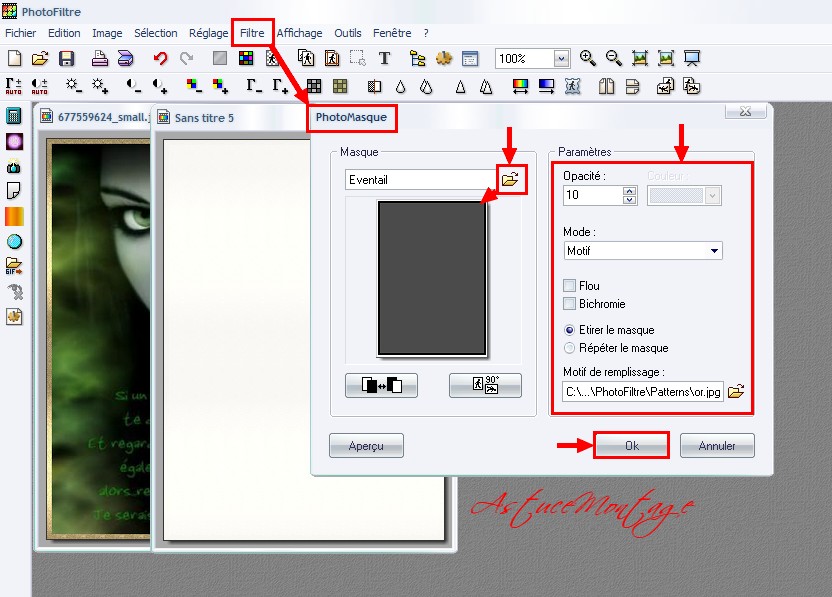Click the Motif de remplissage path field
Viewport: 832px width, 597px height.
click(x=643, y=392)
